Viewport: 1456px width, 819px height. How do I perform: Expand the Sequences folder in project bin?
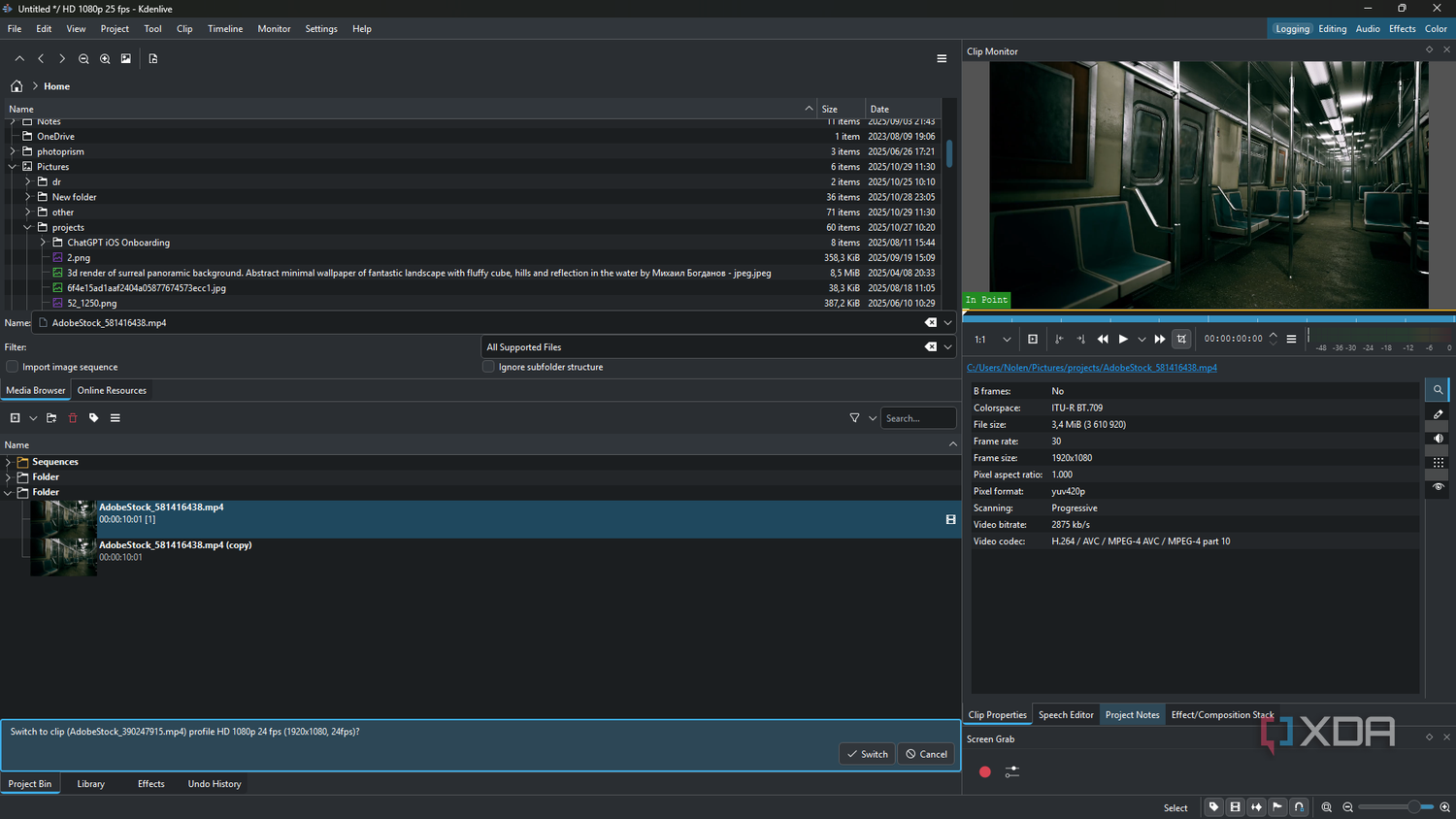[9, 462]
